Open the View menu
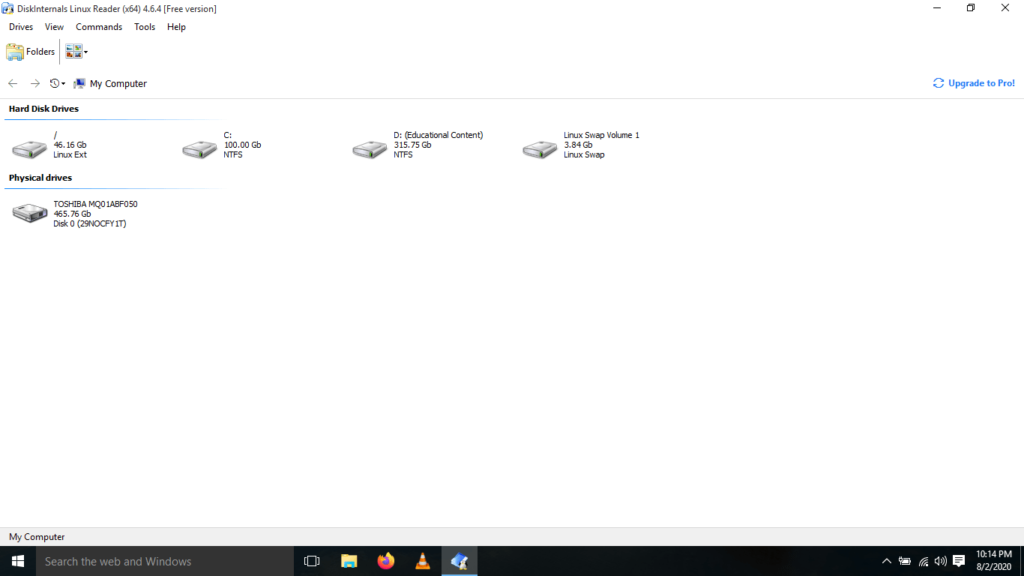 click(x=54, y=27)
